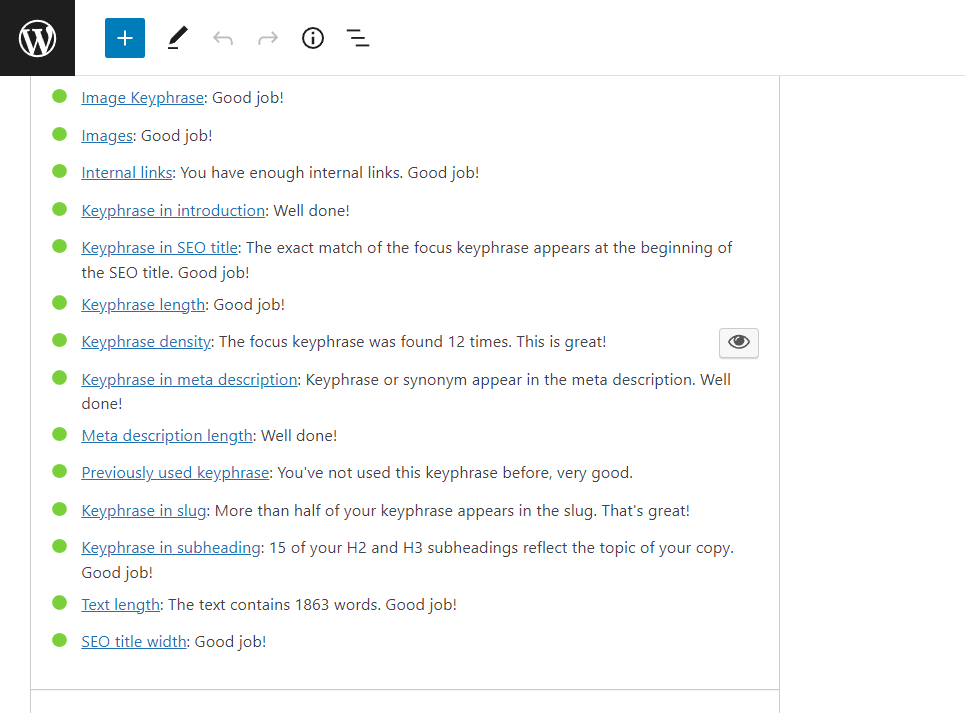The width and height of the screenshot is (965, 713).
Task: Open the Previously used keyphrase link
Action: click(x=174, y=472)
